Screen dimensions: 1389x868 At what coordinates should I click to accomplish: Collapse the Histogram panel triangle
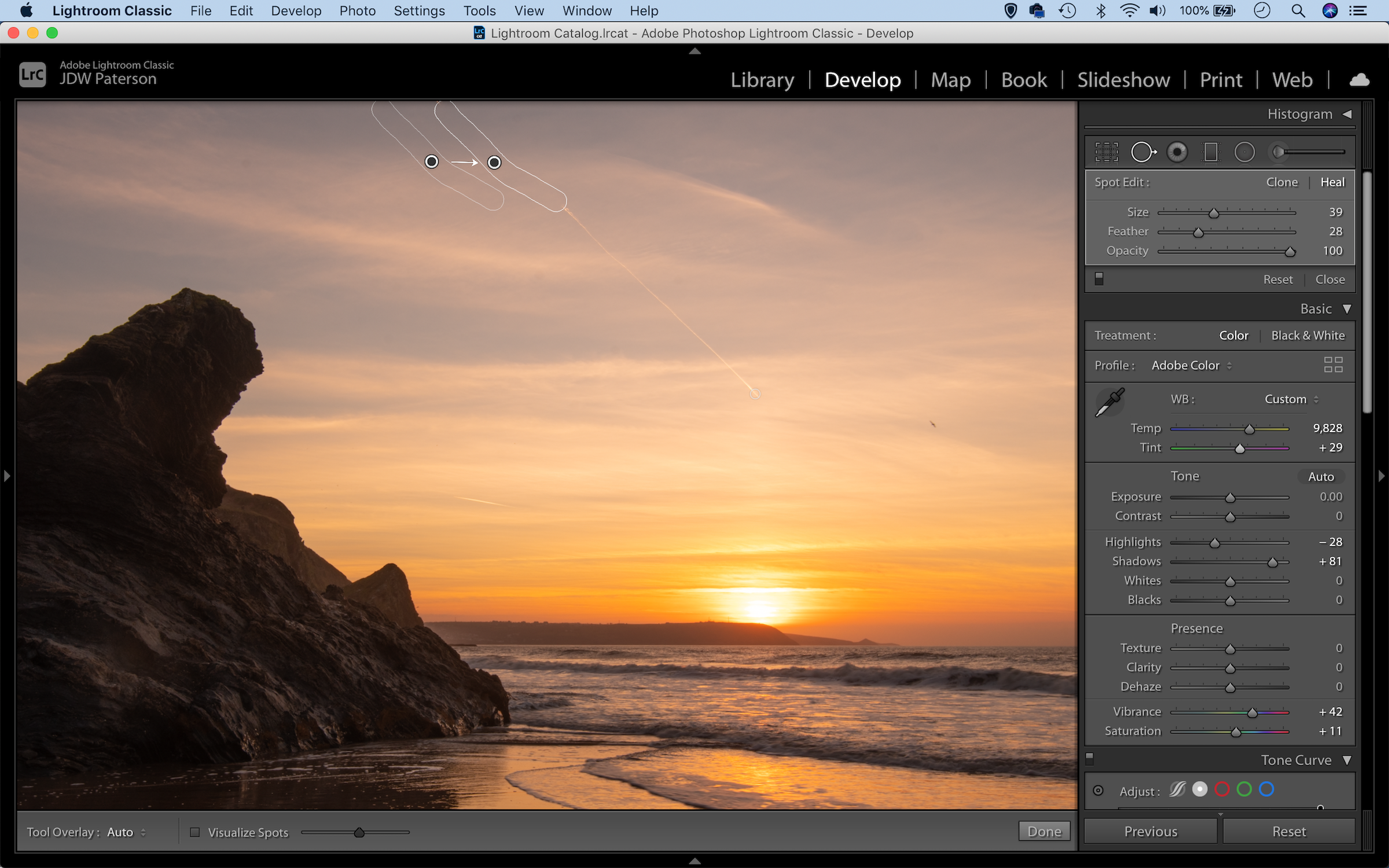click(x=1347, y=114)
